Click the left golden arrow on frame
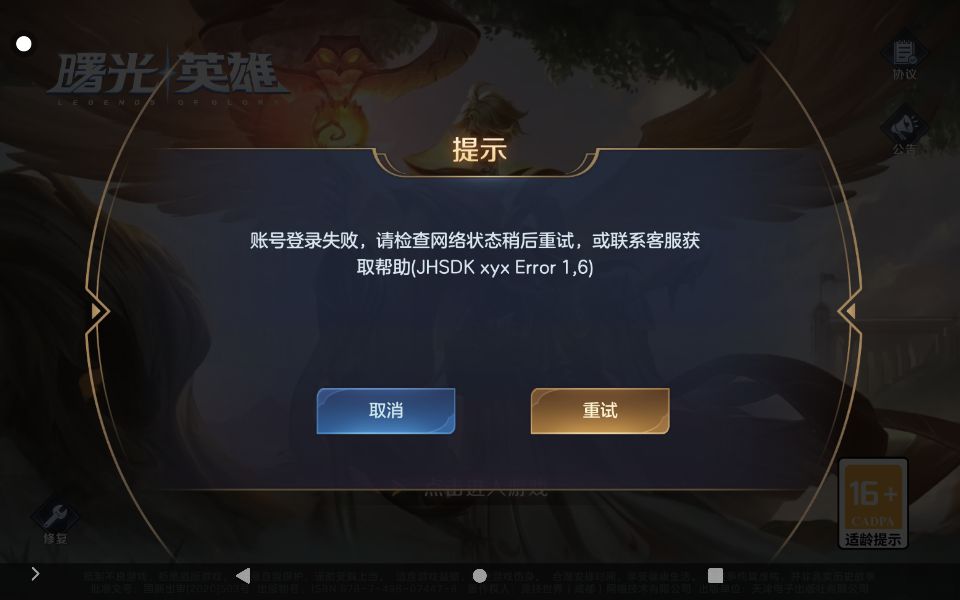 (97, 311)
